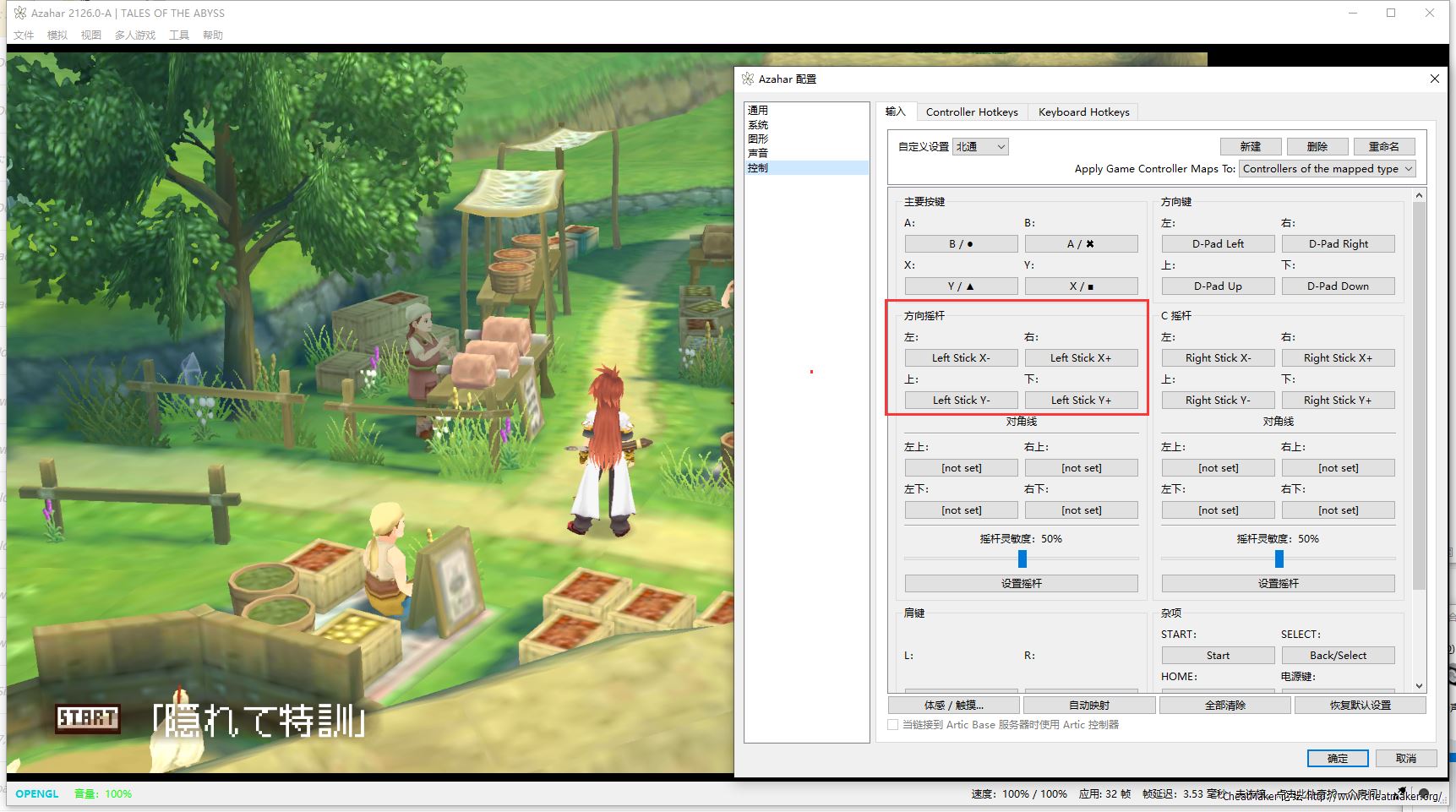Click the Left Stick X+ mapping button
The image size is (1456, 812).
1082,357
